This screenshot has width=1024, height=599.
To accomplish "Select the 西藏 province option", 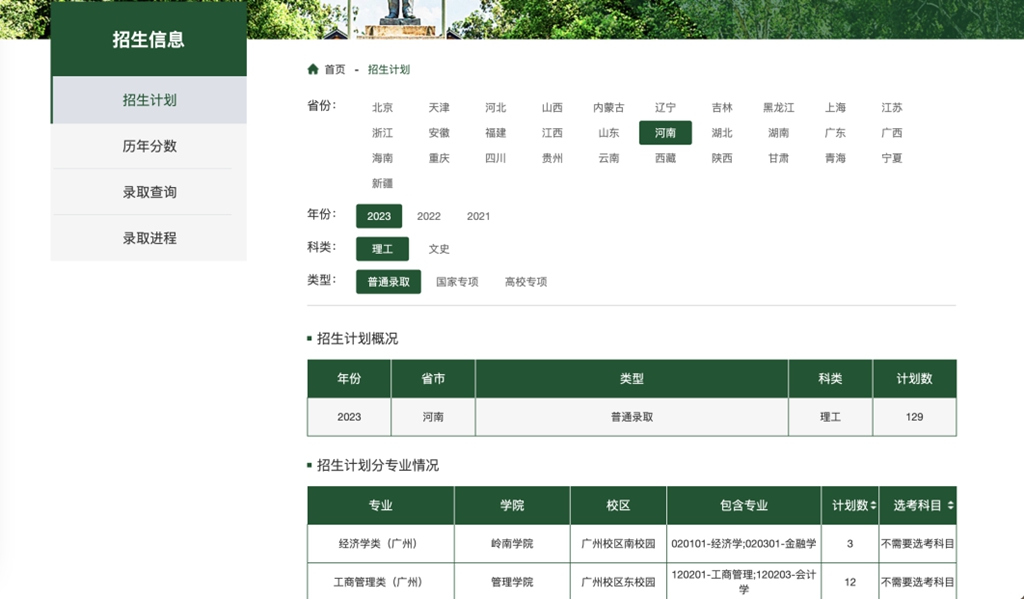I will click(665, 158).
